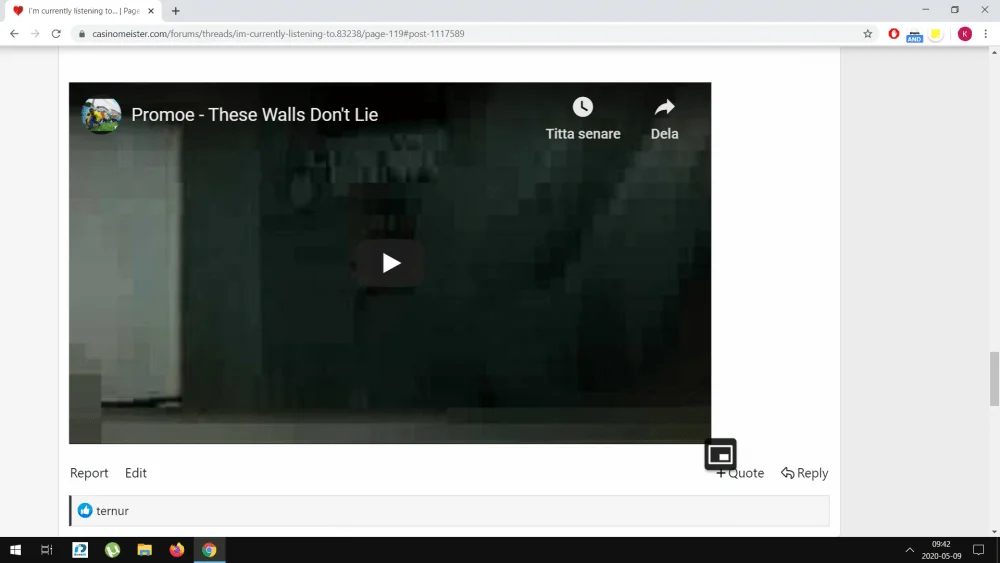
Task: Open the YouTube channel avatar
Action: pos(101,115)
